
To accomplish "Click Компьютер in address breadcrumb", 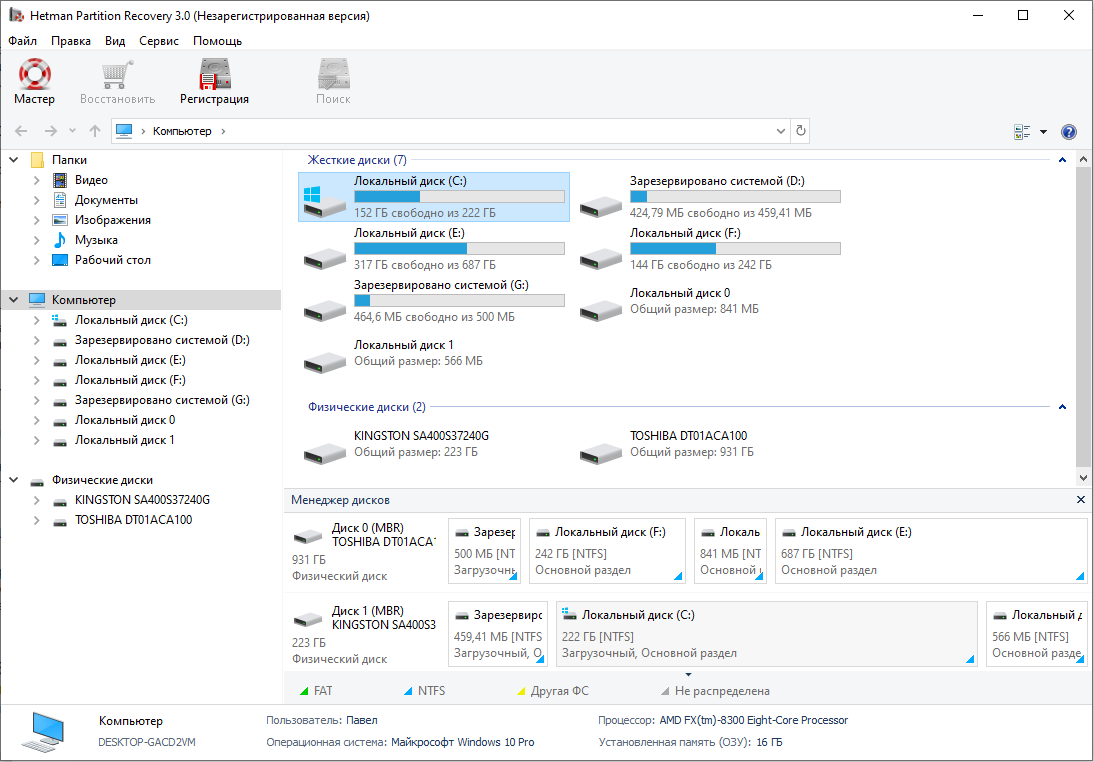I will [x=182, y=131].
